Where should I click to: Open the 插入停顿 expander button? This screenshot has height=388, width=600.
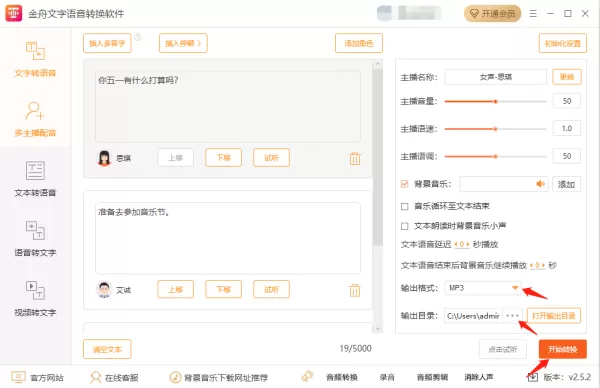[x=183, y=43]
